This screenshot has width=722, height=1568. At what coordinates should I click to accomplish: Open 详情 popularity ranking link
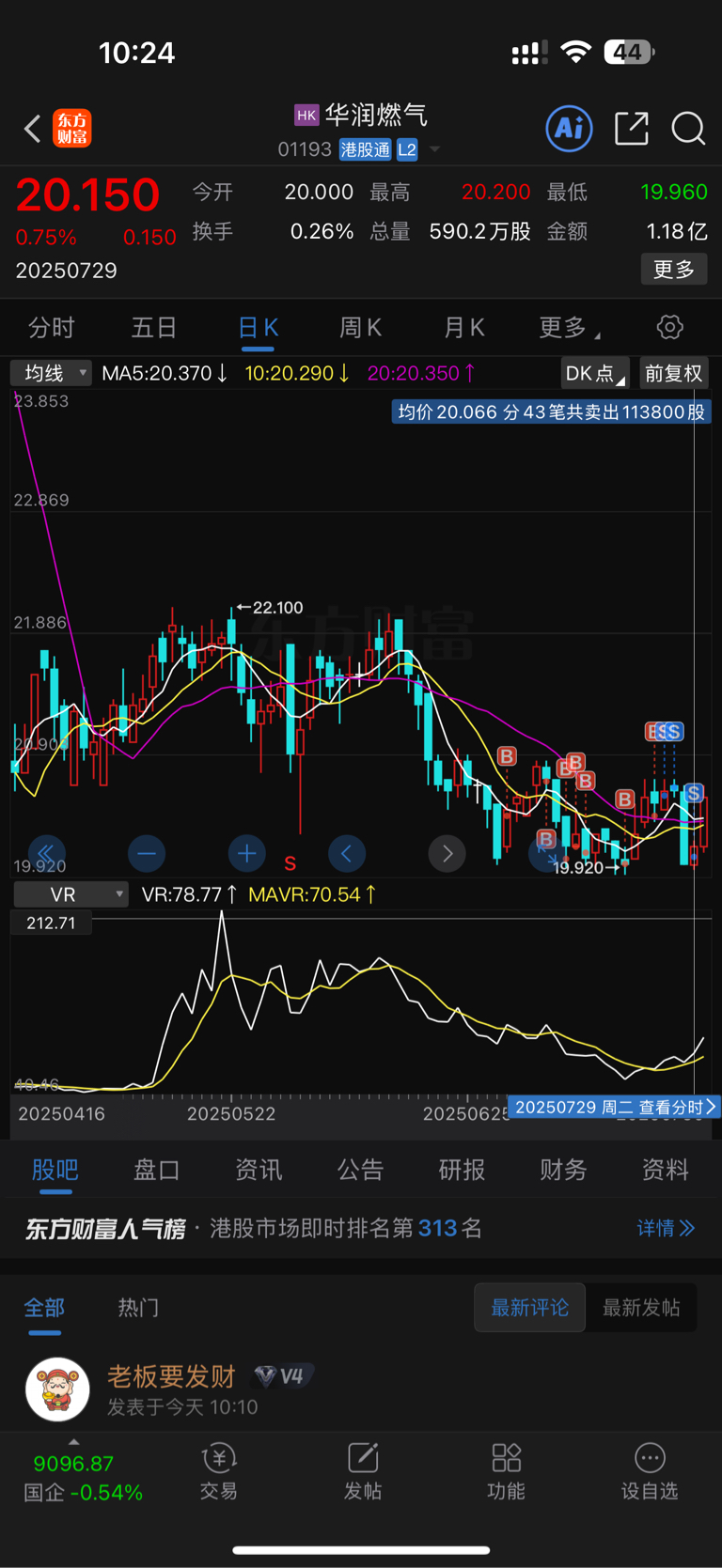[666, 1228]
